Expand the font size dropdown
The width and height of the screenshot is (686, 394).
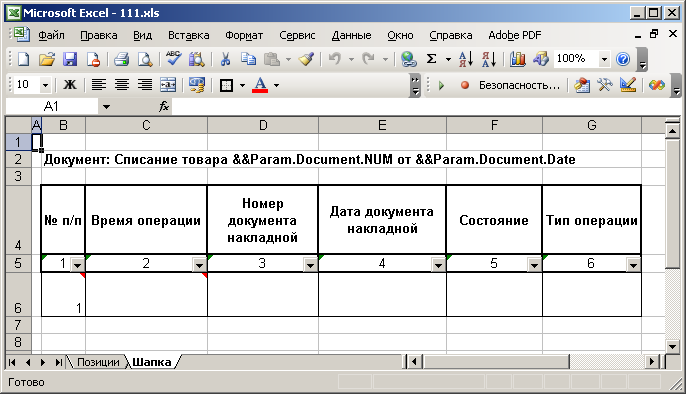click(45, 85)
